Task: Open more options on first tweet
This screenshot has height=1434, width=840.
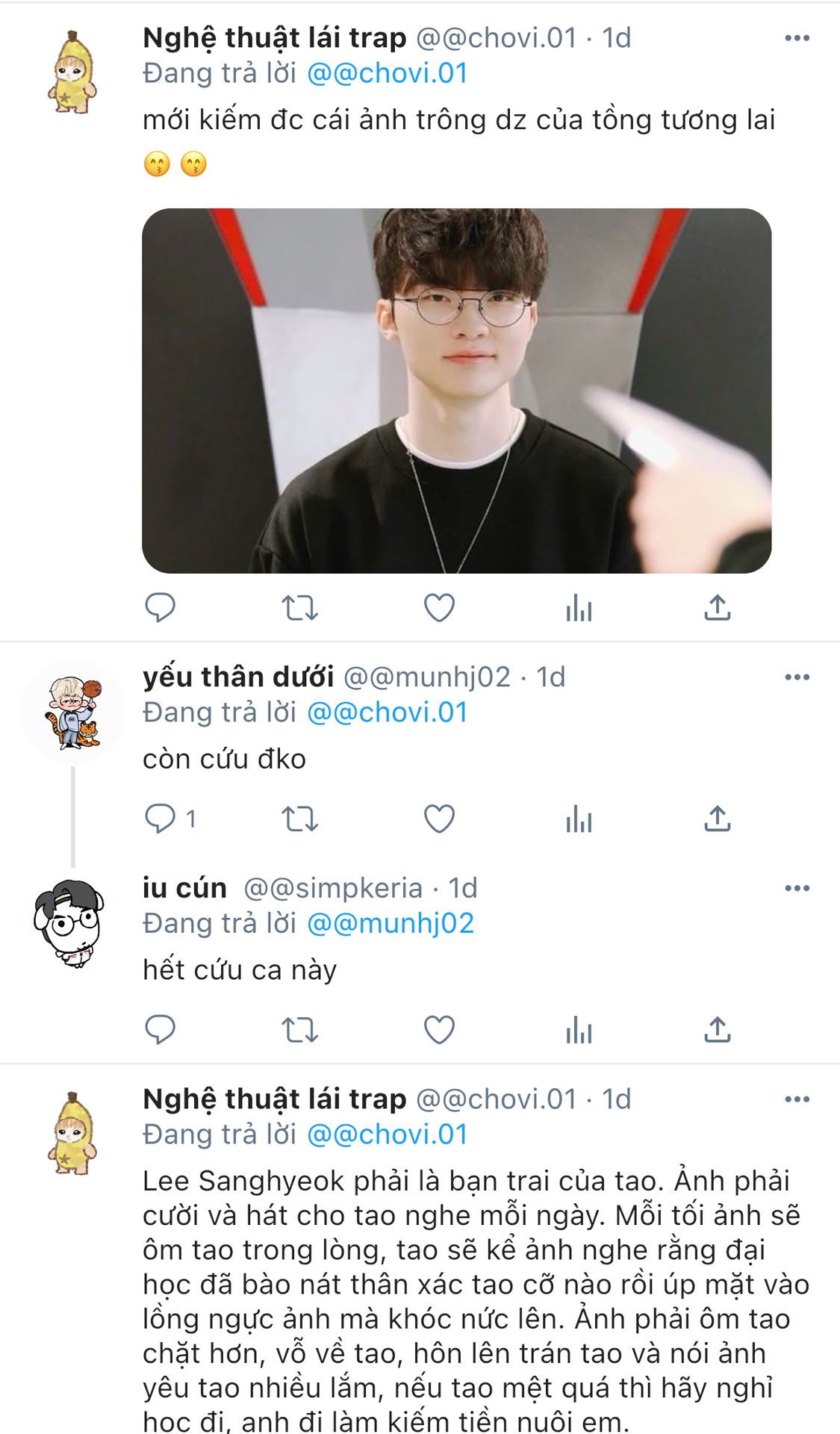Action: pos(797,38)
